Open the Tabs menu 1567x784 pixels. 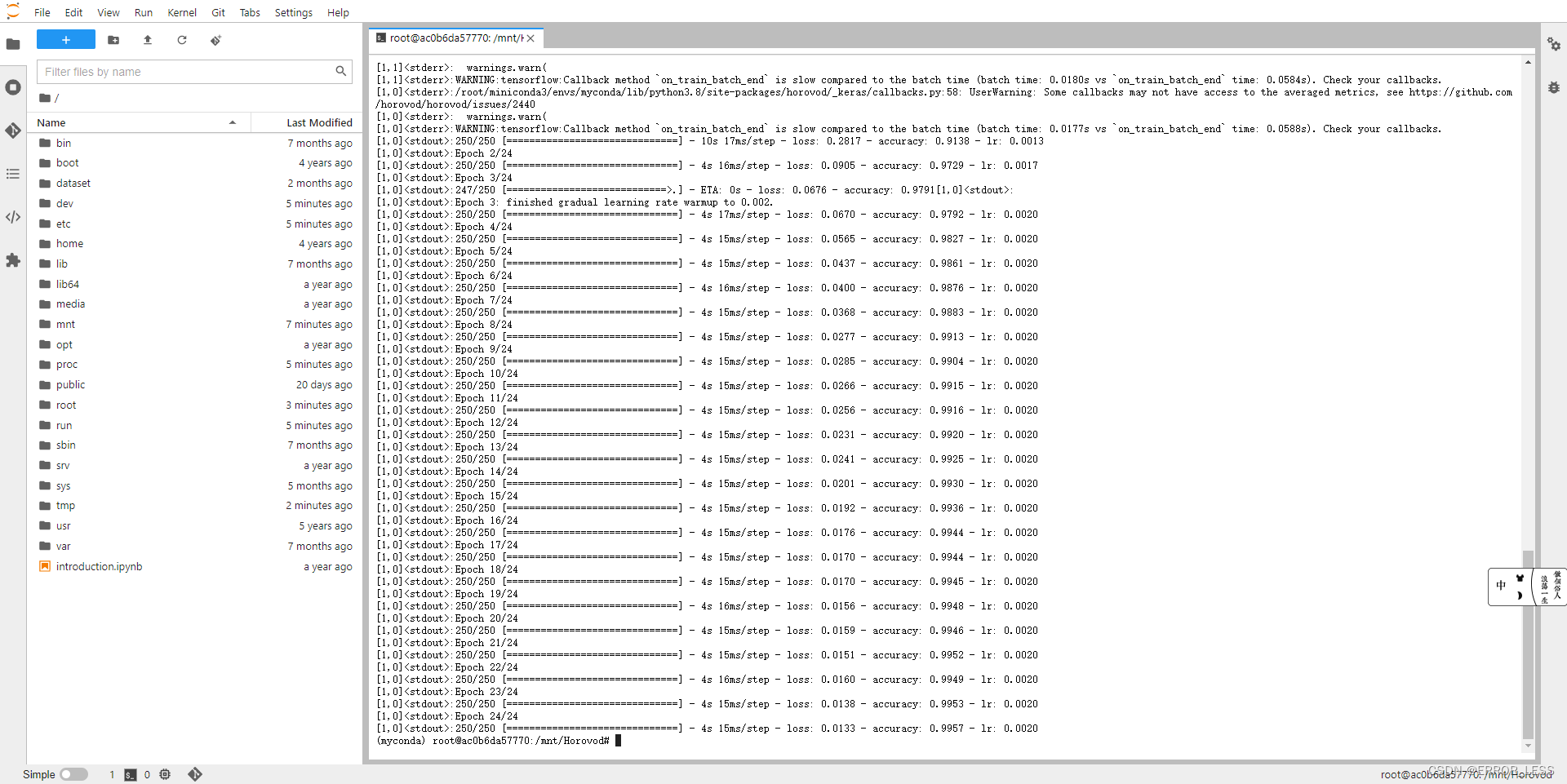[x=250, y=12]
